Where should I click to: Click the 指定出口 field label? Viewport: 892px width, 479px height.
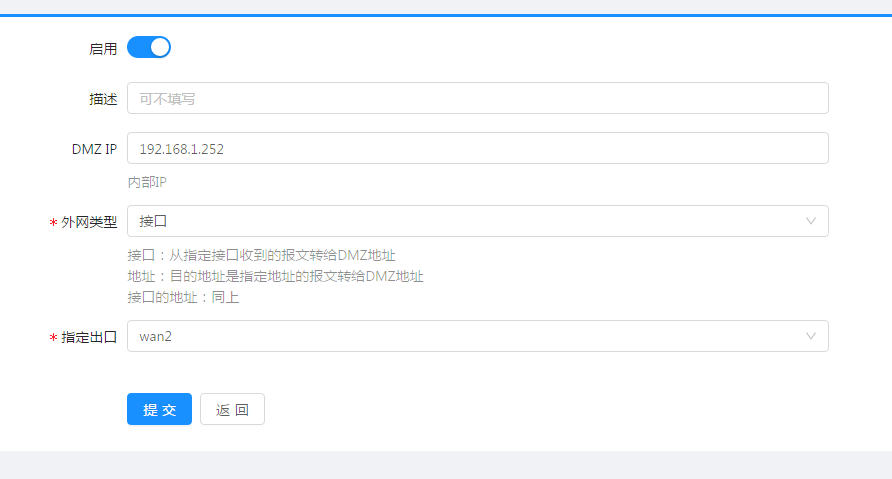click(x=89, y=337)
